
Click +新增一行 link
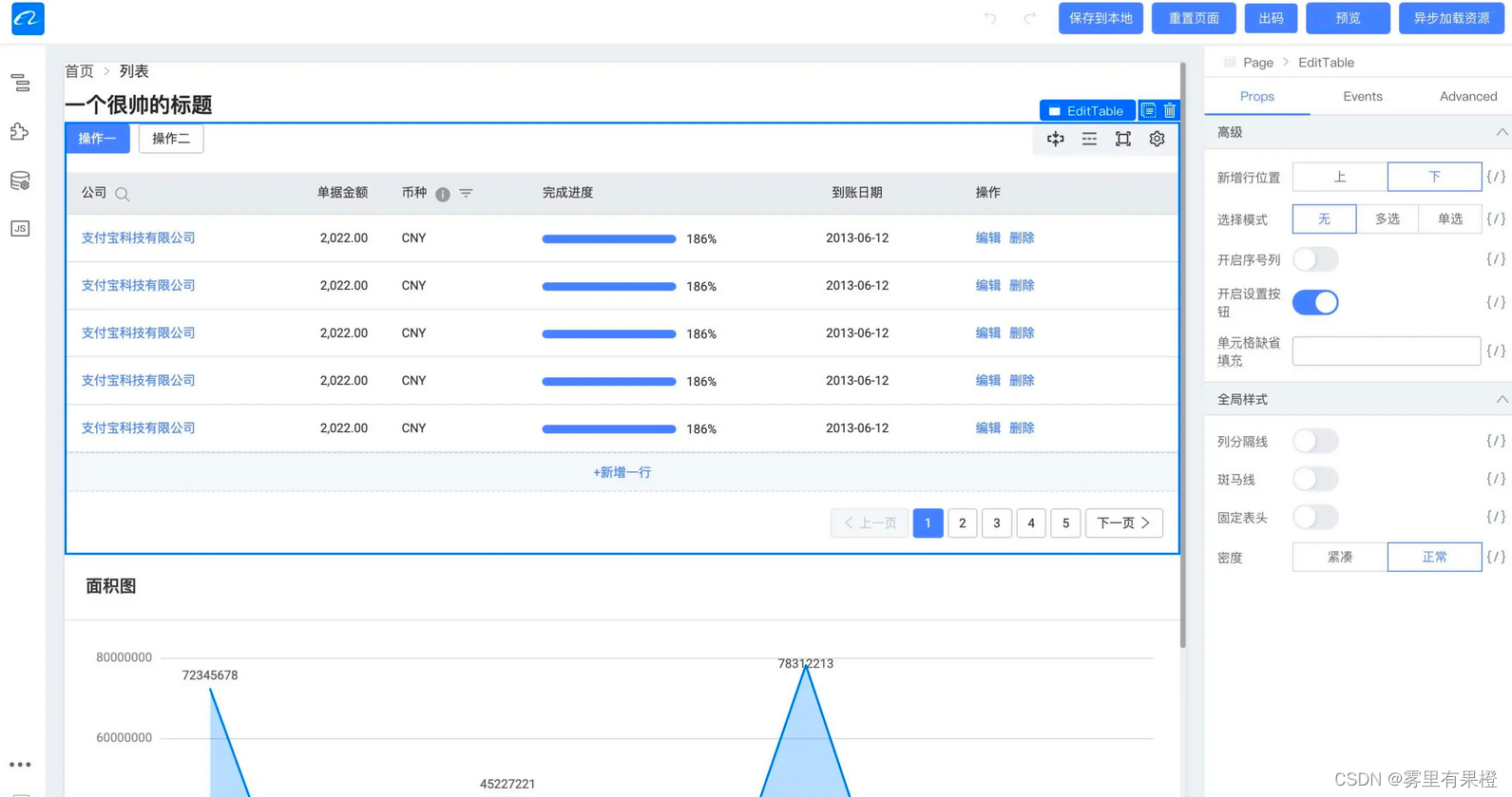622,472
